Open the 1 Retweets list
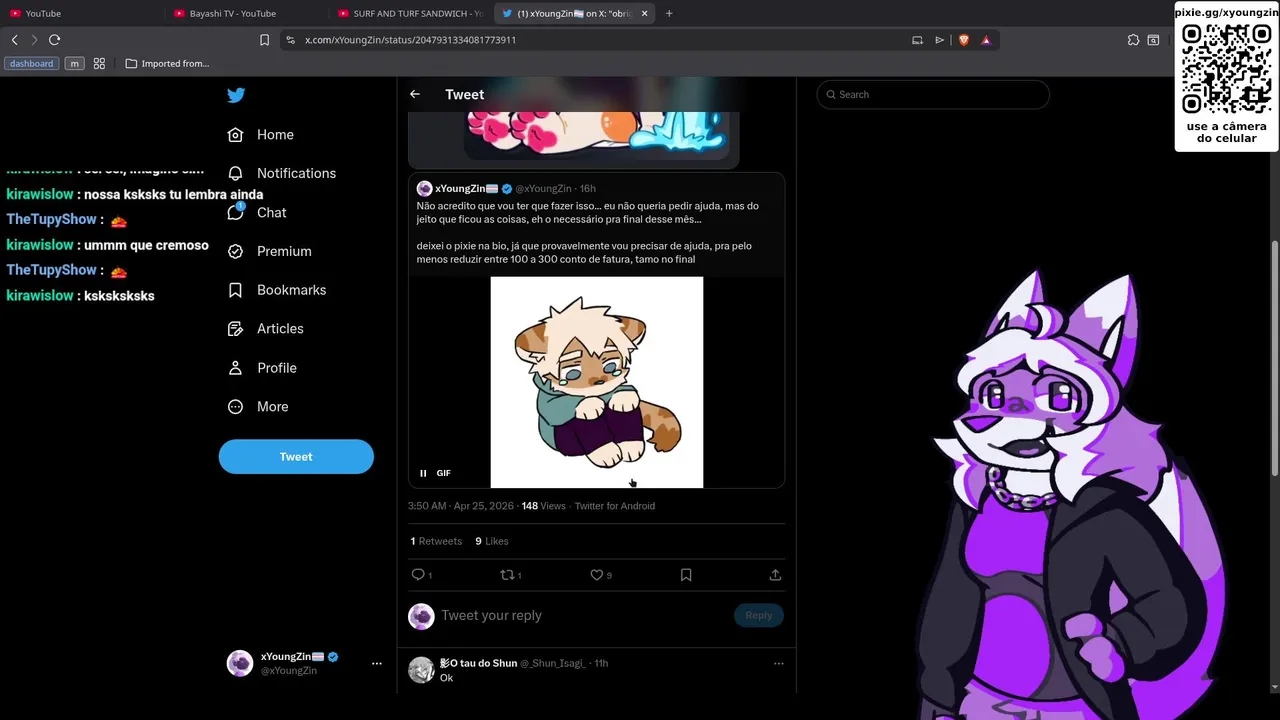Screen dimensions: 1280x720 pyautogui.click(x=436, y=541)
